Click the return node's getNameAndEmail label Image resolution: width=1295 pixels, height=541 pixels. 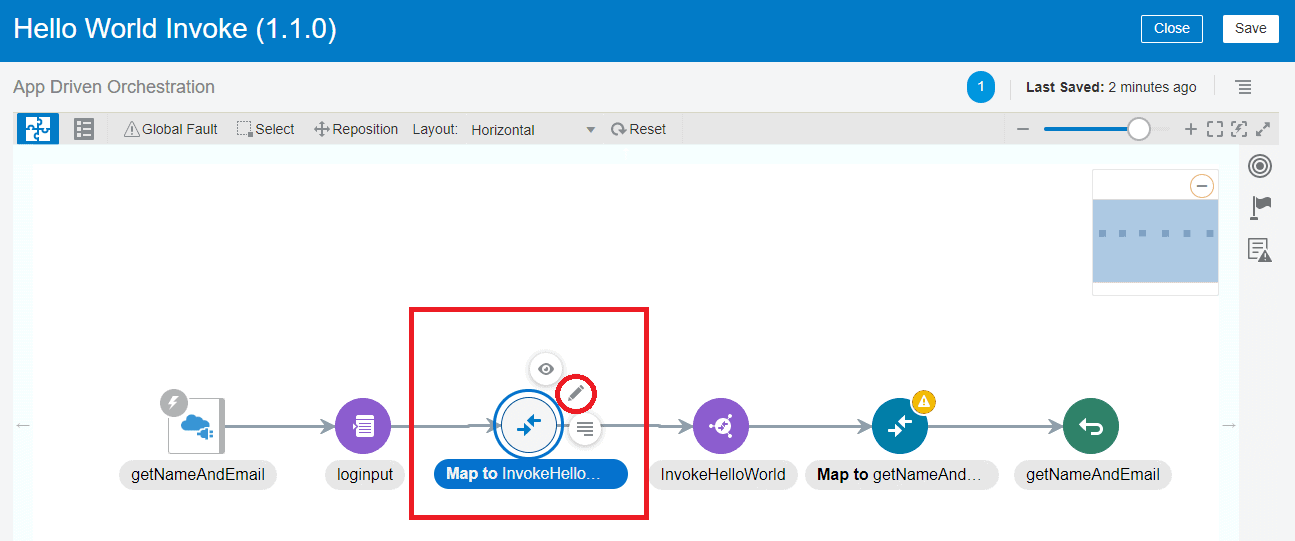(1092, 475)
